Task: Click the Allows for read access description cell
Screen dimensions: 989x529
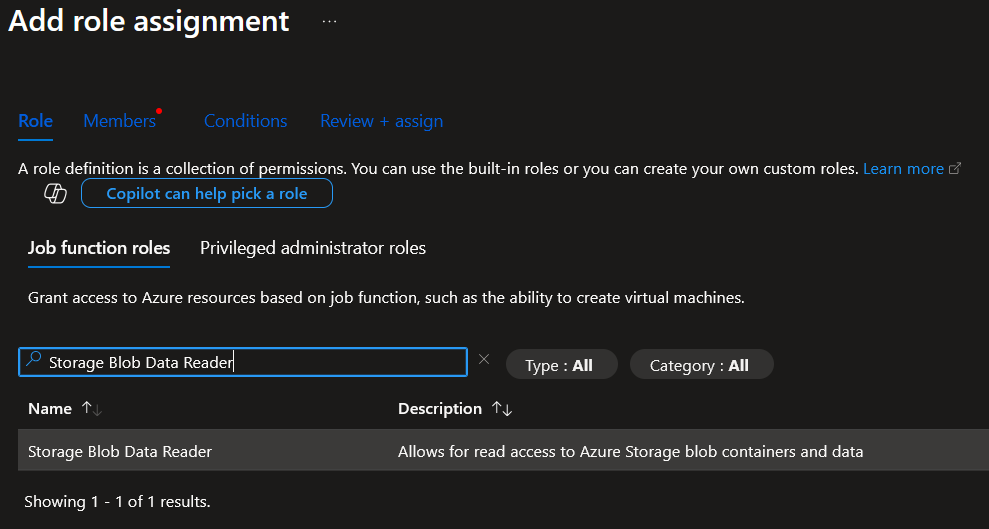Action: [x=630, y=451]
